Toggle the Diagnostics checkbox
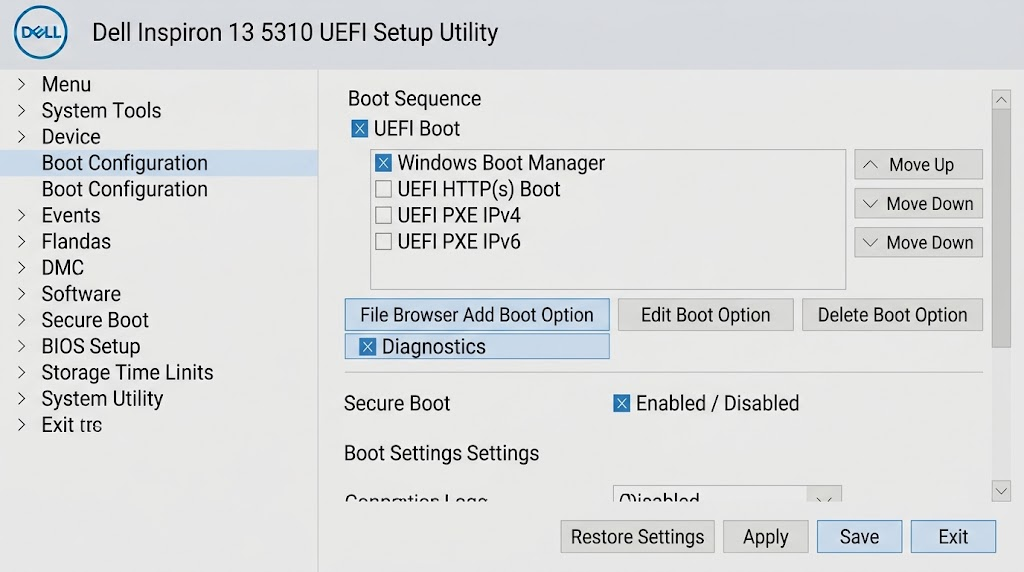Image resolution: width=1024 pixels, height=572 pixels. point(368,347)
